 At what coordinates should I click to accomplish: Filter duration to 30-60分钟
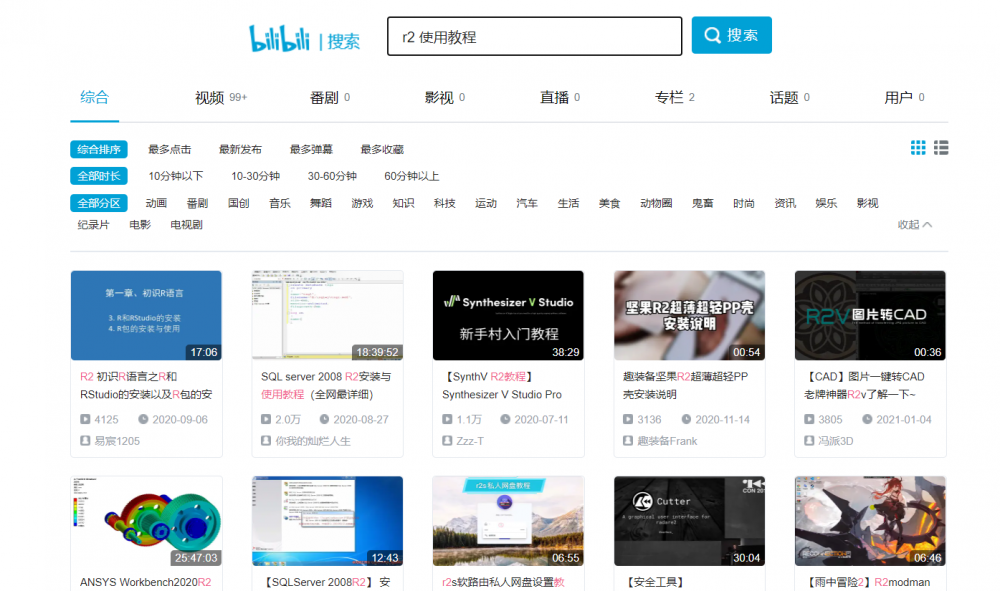point(332,176)
